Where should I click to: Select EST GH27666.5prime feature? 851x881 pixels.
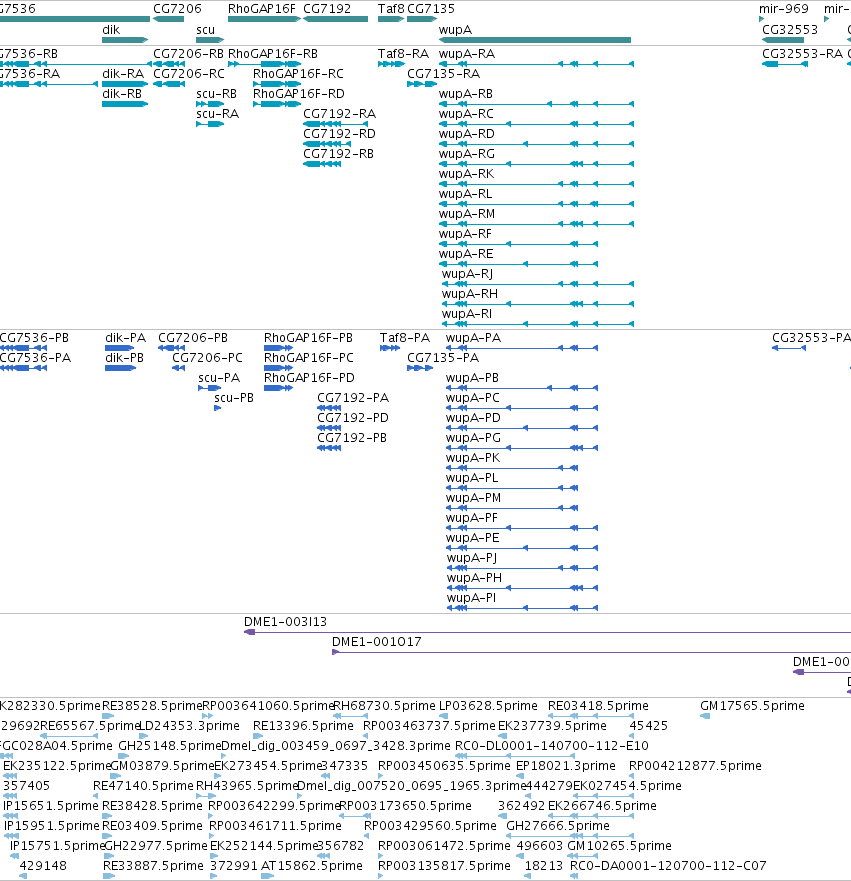(570, 837)
